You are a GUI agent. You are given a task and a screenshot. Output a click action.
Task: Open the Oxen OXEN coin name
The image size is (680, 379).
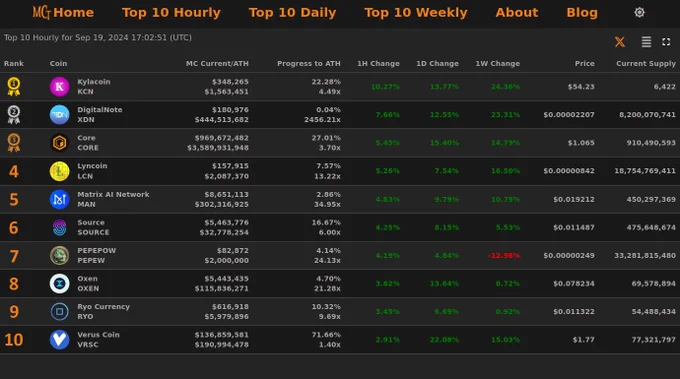[x=88, y=284]
